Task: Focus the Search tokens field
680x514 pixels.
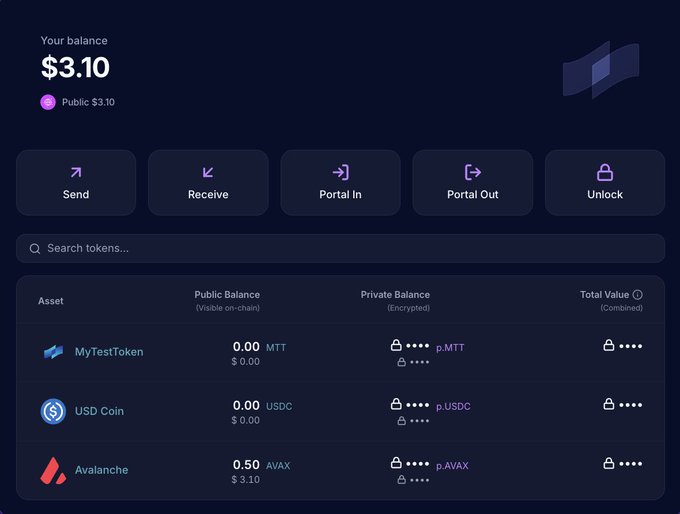Action: point(340,249)
